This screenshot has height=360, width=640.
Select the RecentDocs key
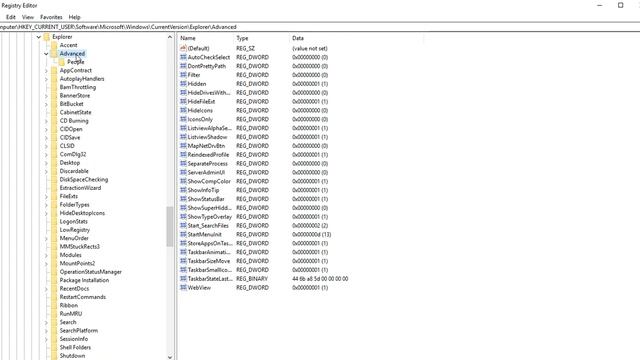74,289
